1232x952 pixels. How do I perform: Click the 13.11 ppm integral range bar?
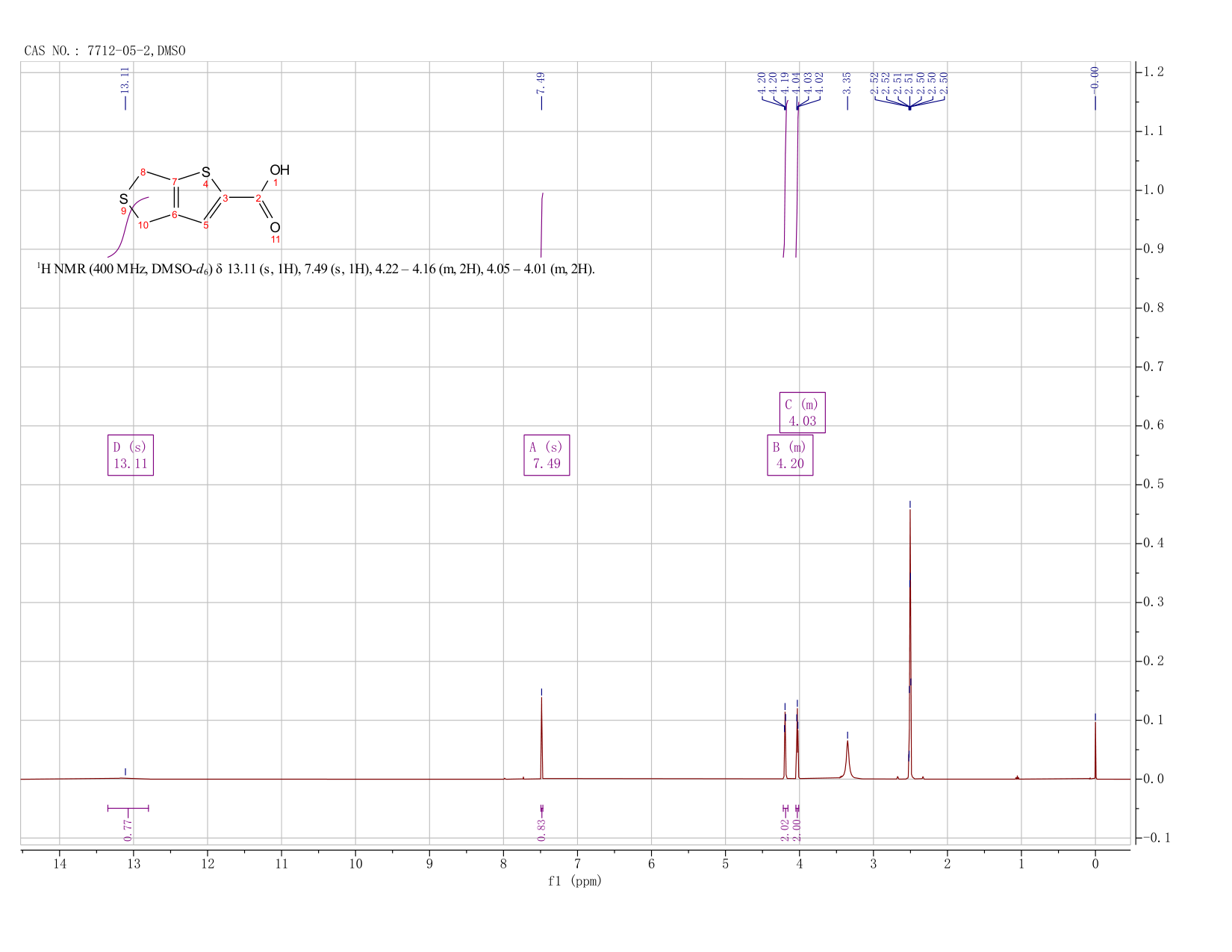click(128, 808)
